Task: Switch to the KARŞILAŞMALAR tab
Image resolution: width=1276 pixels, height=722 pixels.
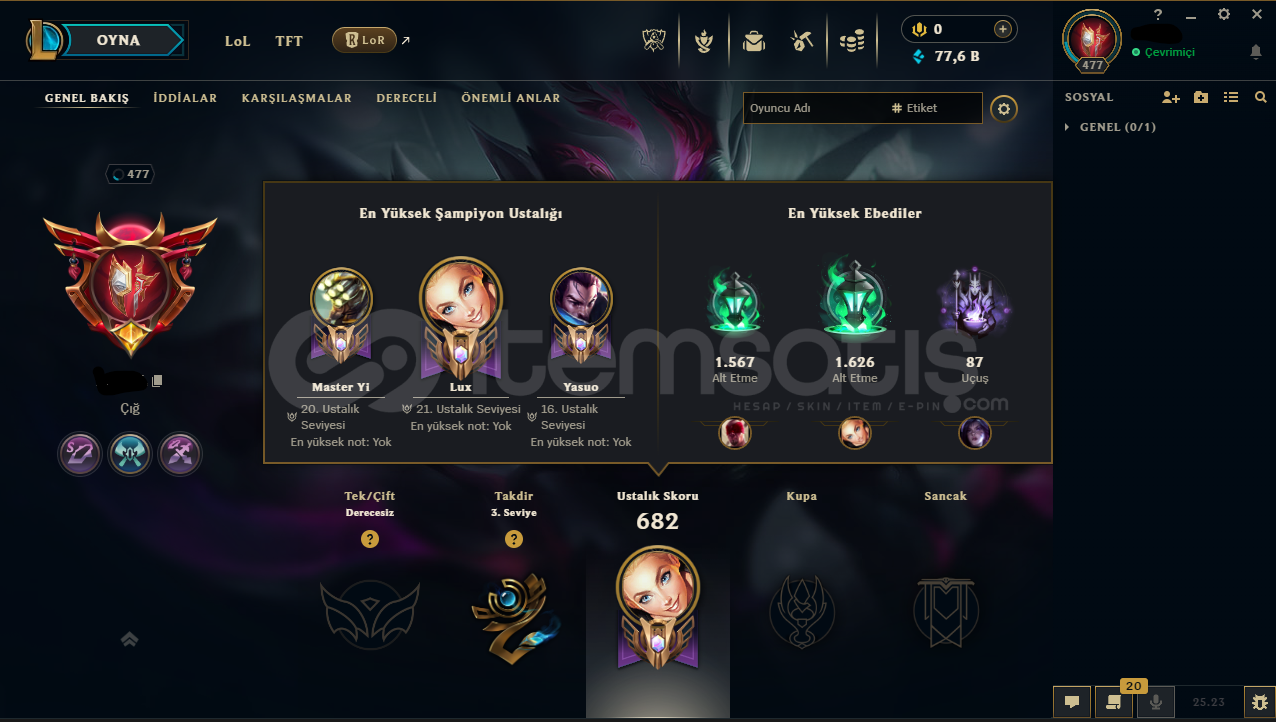Action: [x=297, y=98]
